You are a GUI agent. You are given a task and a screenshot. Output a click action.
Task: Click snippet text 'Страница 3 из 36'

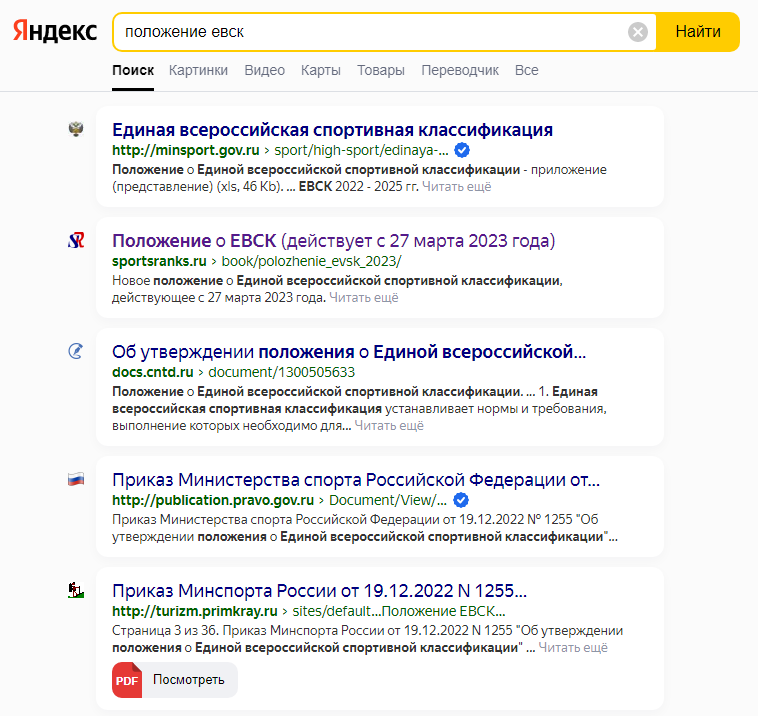165,630
